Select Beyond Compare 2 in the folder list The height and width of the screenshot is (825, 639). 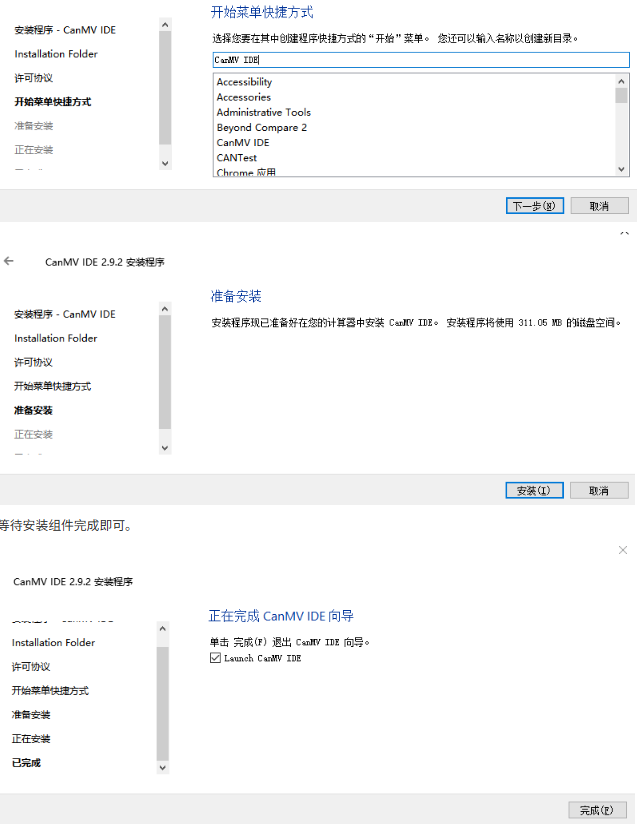(262, 128)
